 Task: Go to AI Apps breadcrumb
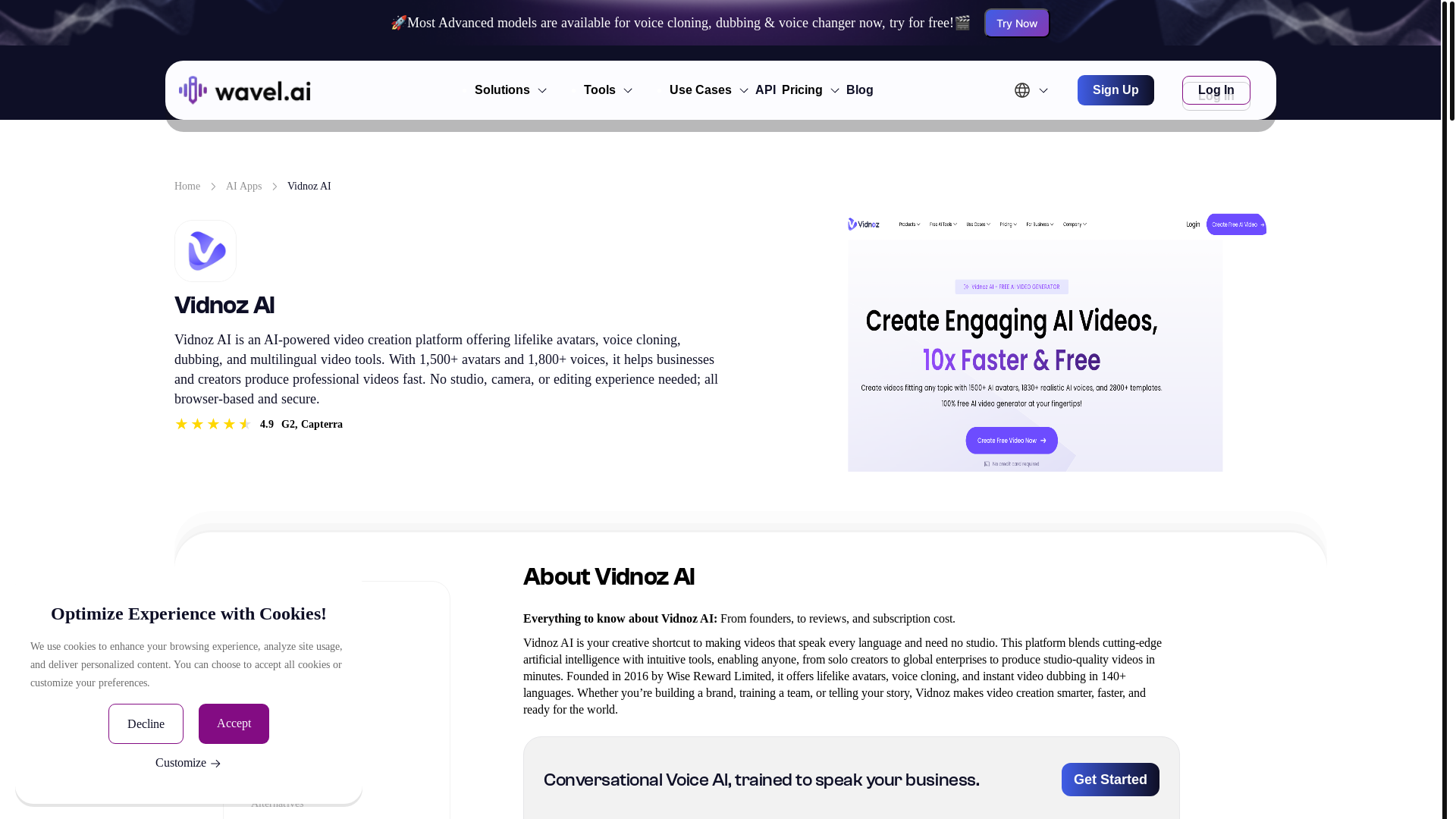click(x=243, y=187)
